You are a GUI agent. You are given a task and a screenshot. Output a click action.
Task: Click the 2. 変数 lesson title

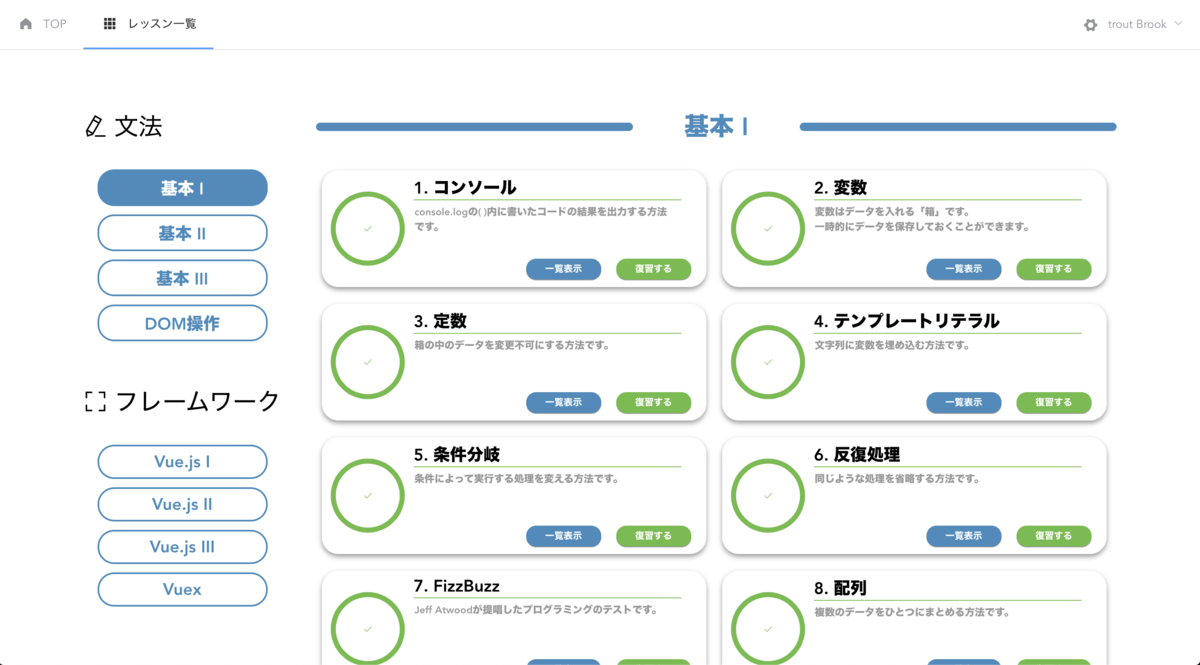coord(840,188)
